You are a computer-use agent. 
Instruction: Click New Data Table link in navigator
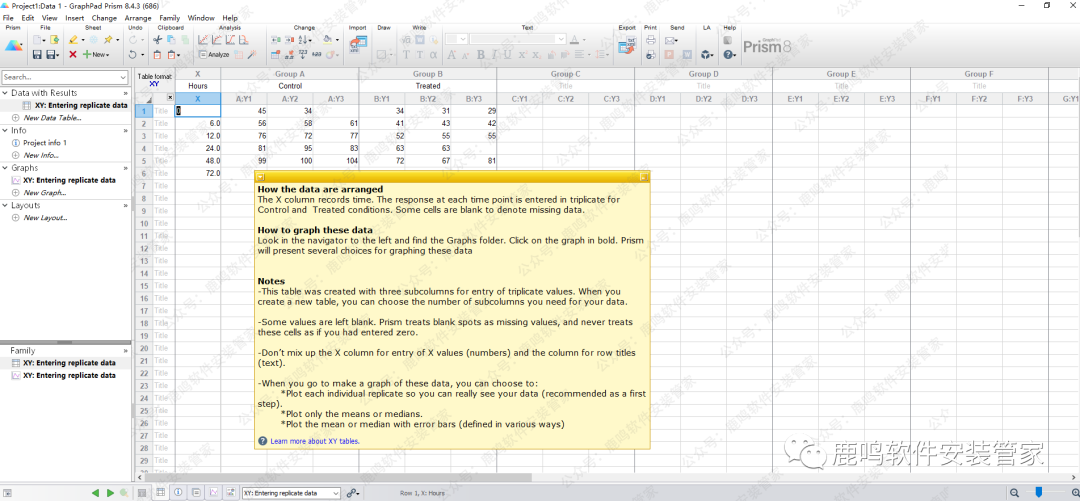(x=52, y=118)
